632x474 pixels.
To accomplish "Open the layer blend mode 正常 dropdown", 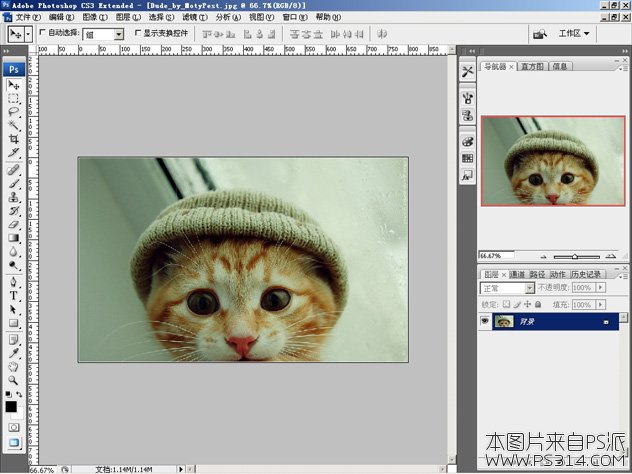I will 507,288.
